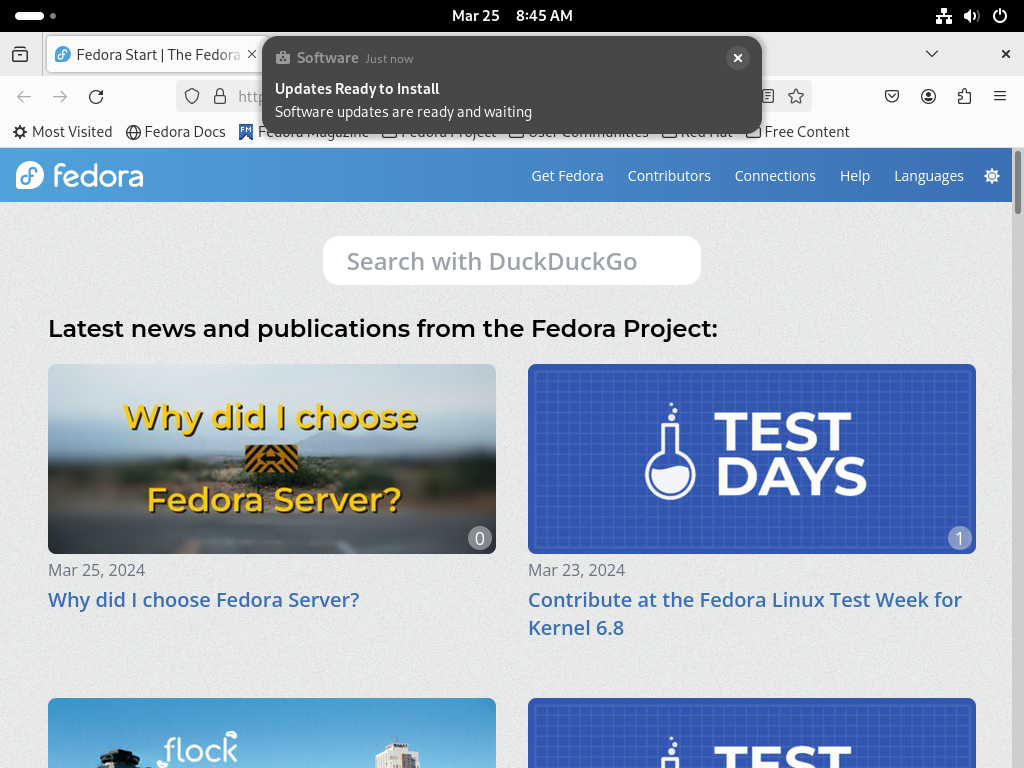The height and width of the screenshot is (768, 1024).
Task: Dismiss the Software updates notification
Action: point(738,58)
